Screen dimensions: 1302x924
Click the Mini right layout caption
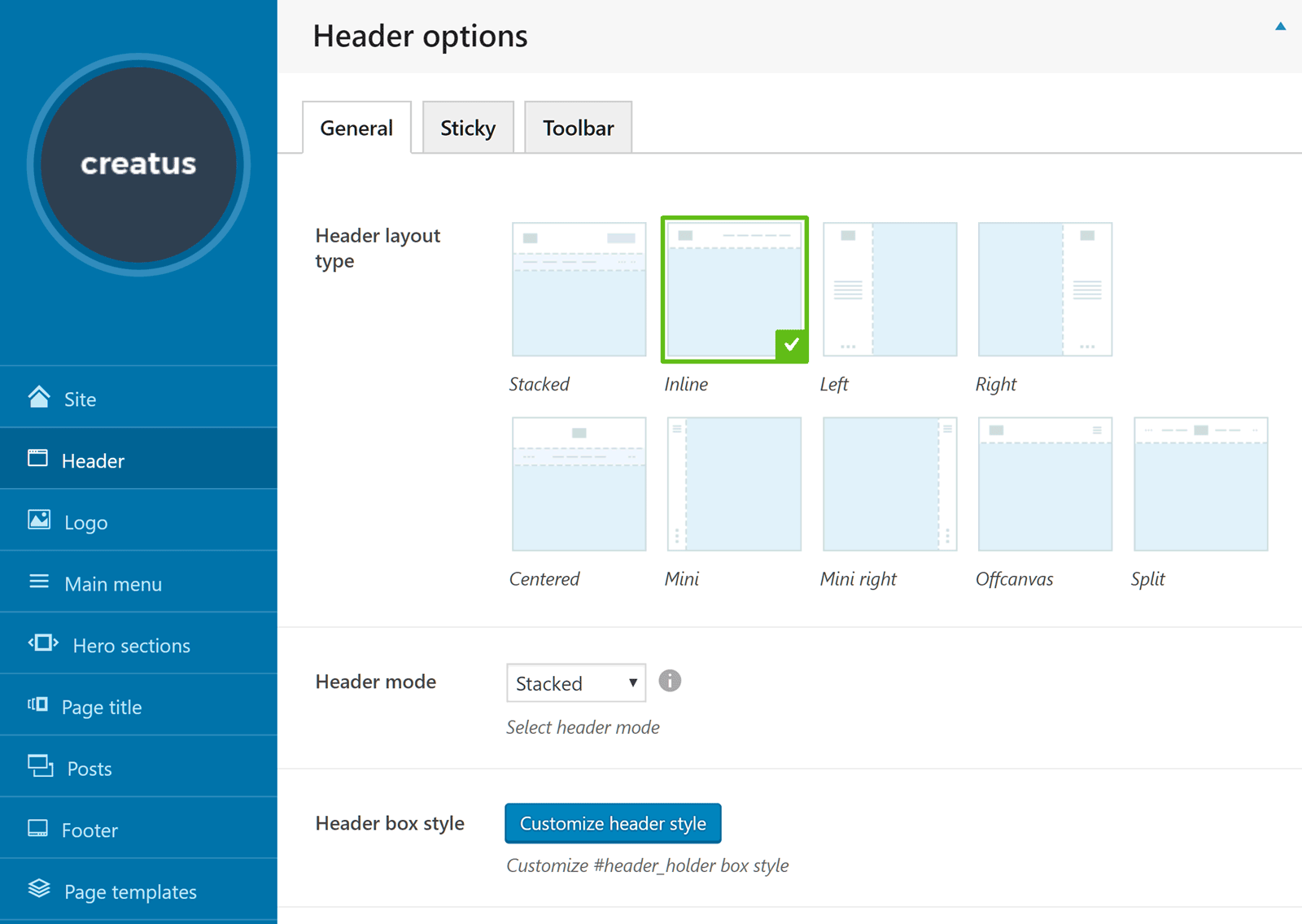click(x=859, y=578)
